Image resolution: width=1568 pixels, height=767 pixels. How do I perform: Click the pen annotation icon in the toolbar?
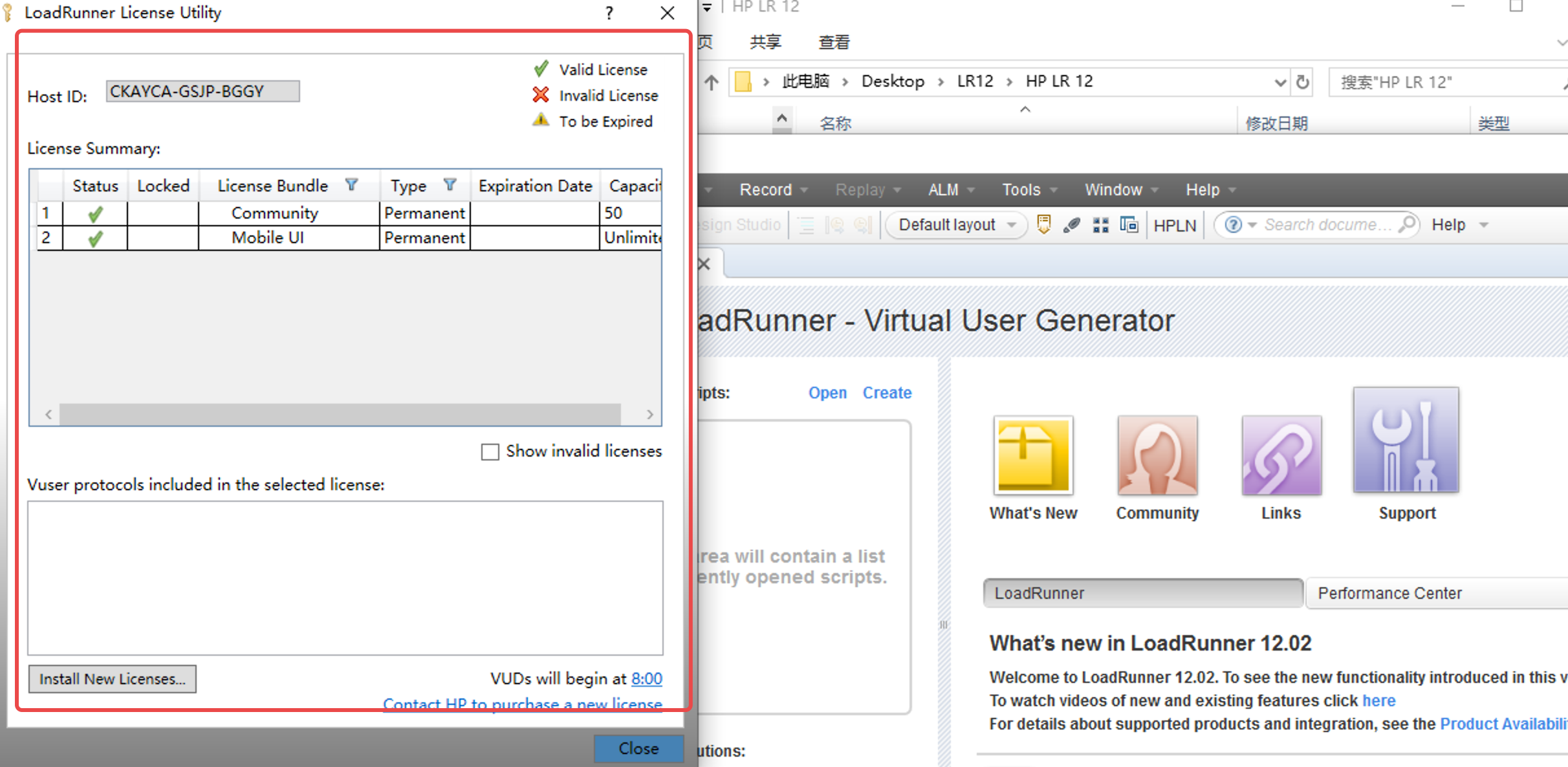coord(1072,224)
